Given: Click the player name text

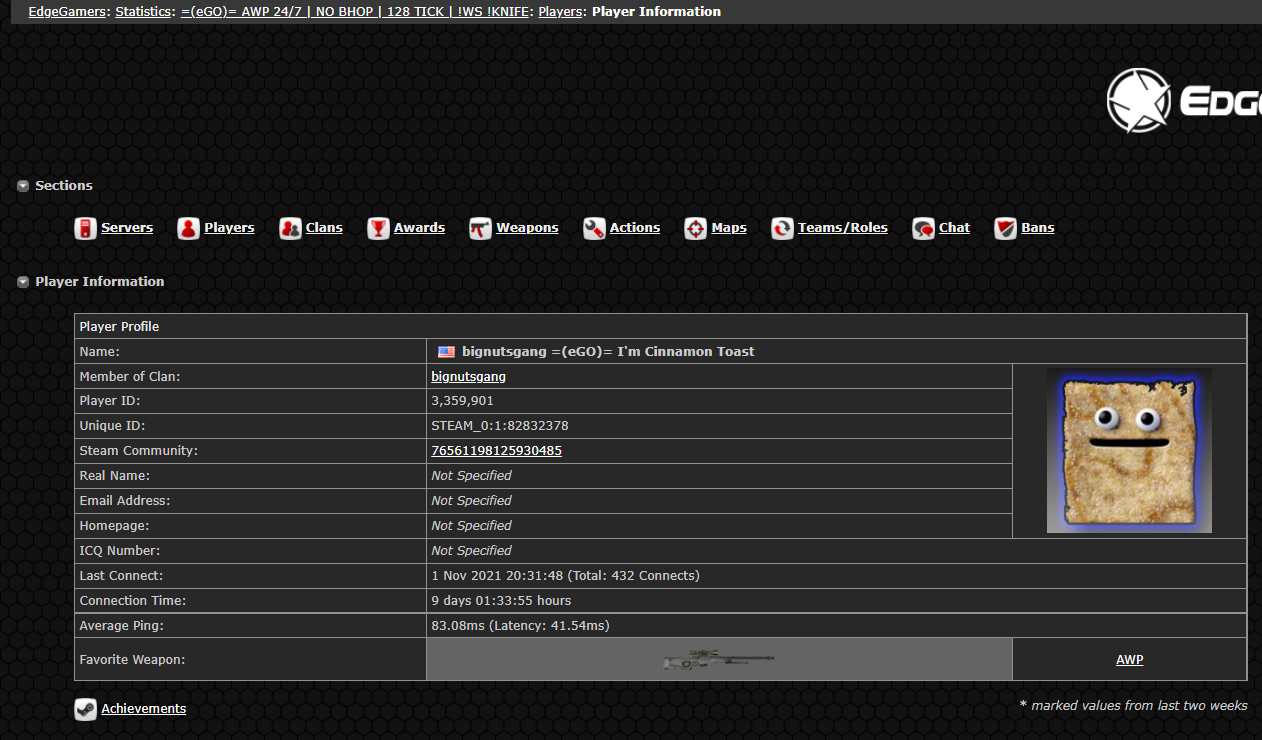Looking at the screenshot, I should [608, 352].
